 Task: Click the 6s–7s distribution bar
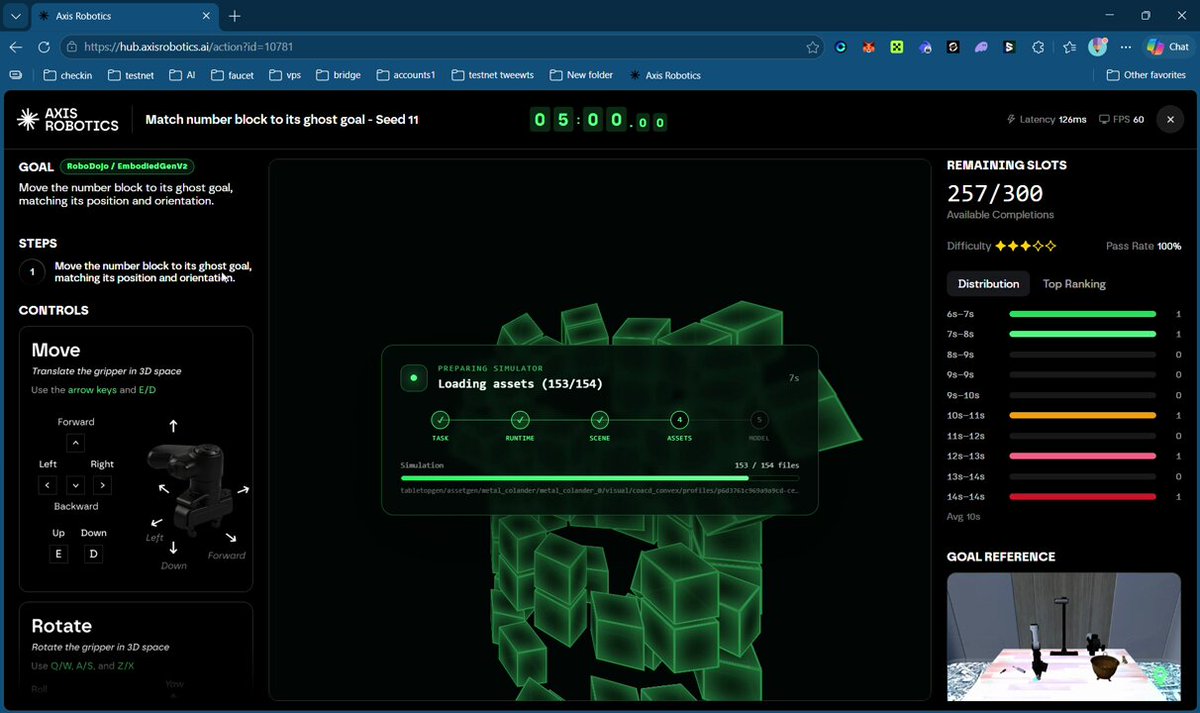pyautogui.click(x=1083, y=313)
